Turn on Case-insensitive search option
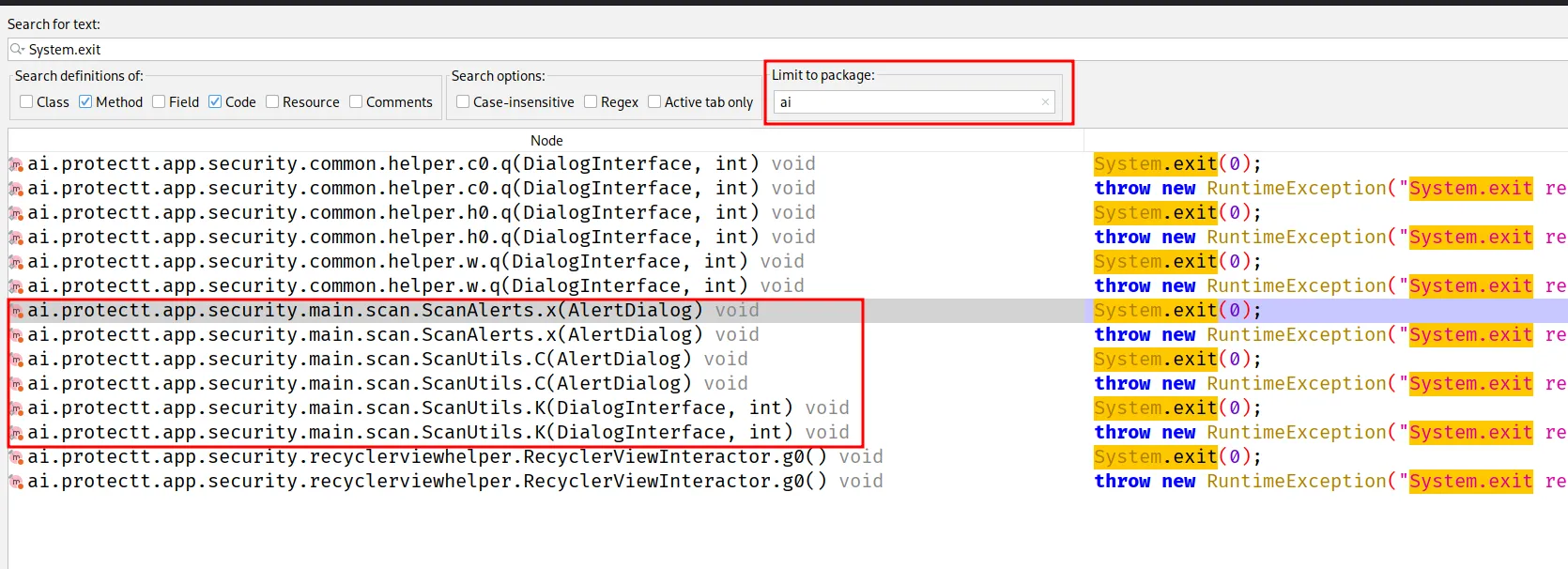The height and width of the screenshot is (569, 1568). point(463,101)
